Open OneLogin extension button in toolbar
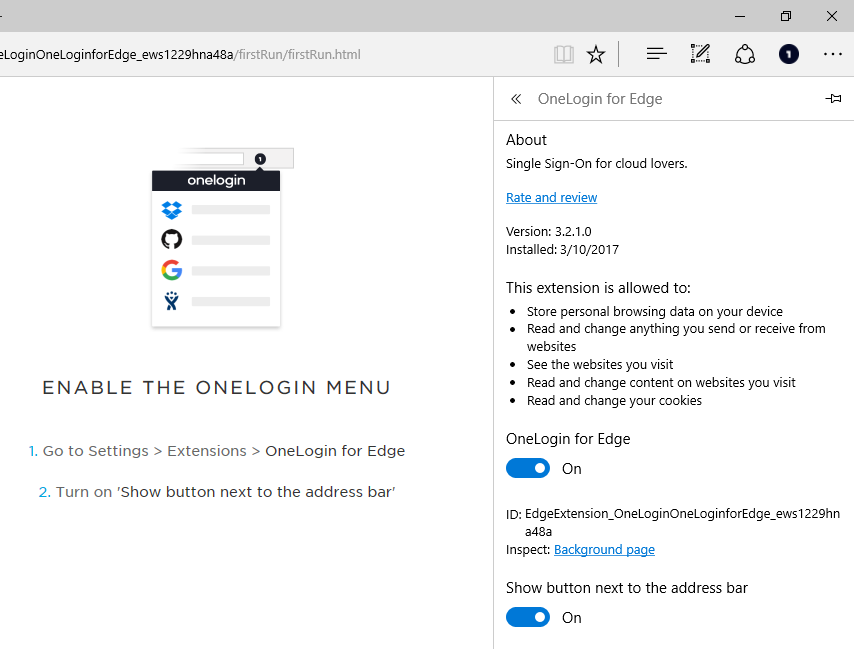 tap(789, 54)
